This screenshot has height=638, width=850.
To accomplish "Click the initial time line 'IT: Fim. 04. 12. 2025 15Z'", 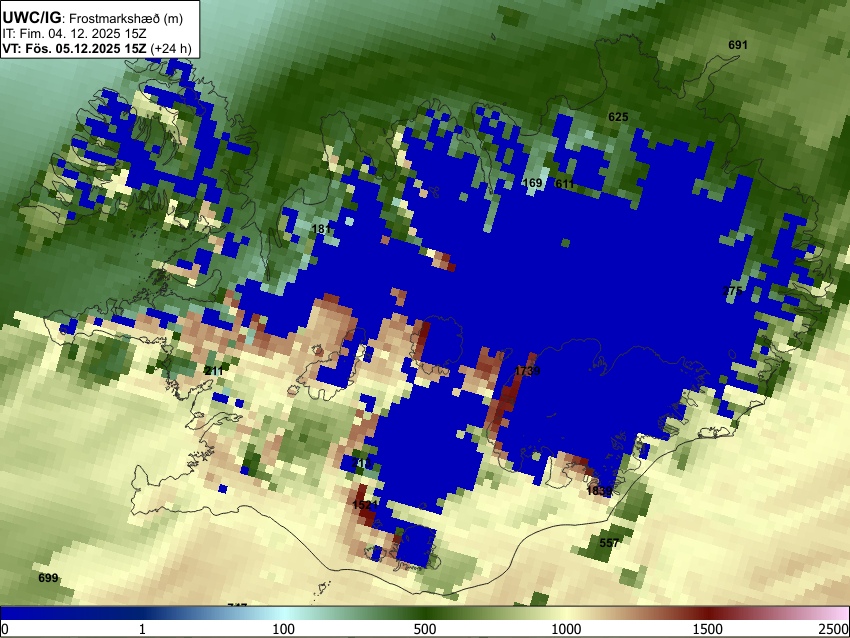I will coord(74,34).
